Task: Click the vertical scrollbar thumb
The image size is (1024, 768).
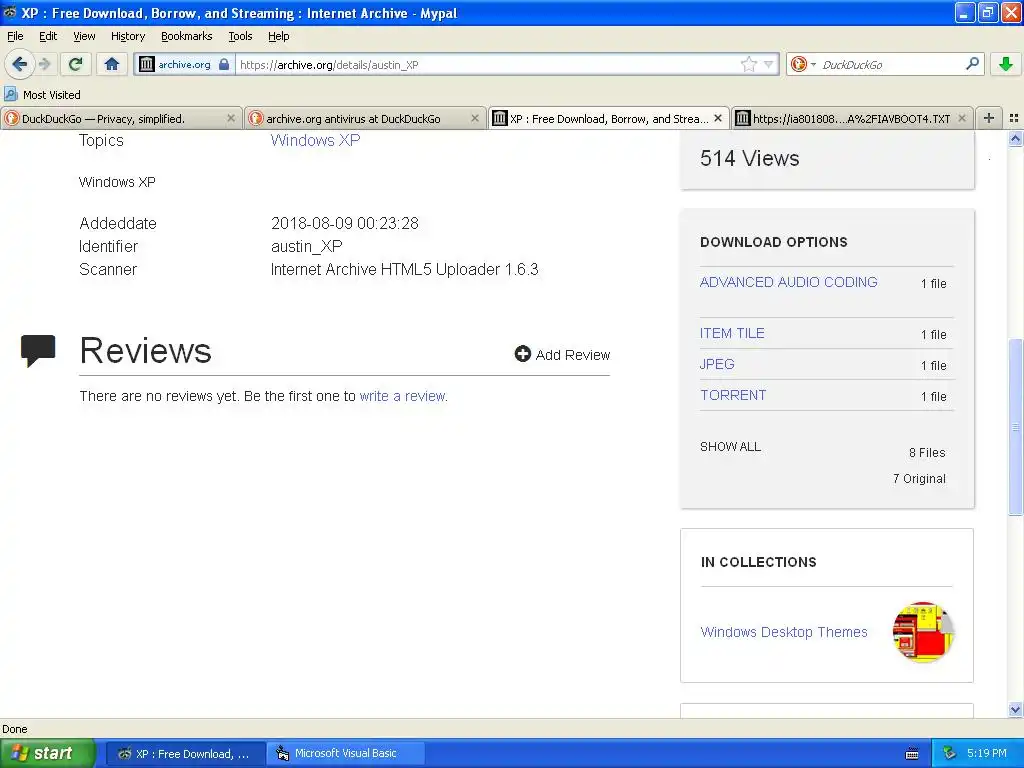Action: tap(1015, 426)
